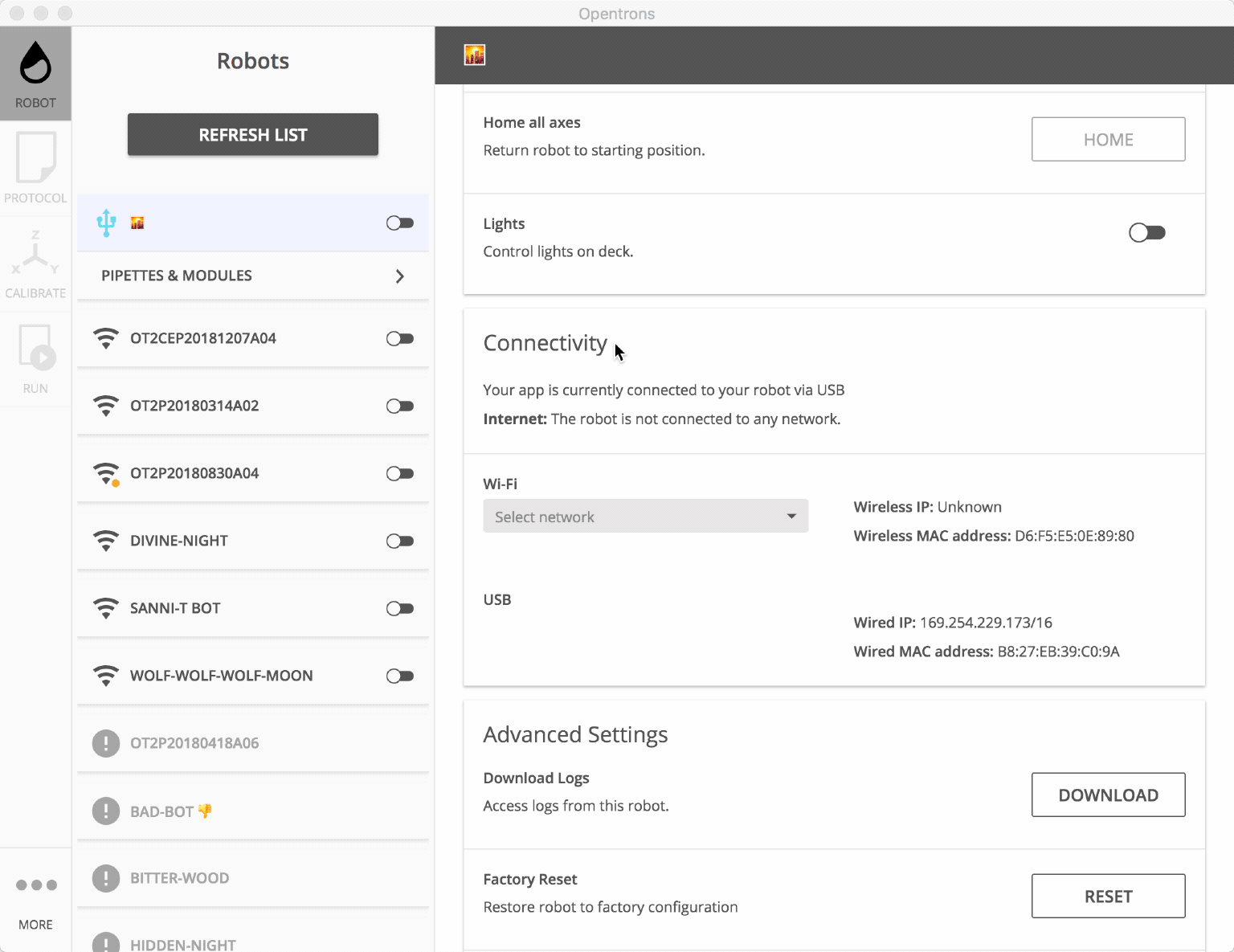The height and width of the screenshot is (952, 1234).
Task: Connect to WOLF-WOLF-WOLF-MOON toggle
Action: [400, 676]
